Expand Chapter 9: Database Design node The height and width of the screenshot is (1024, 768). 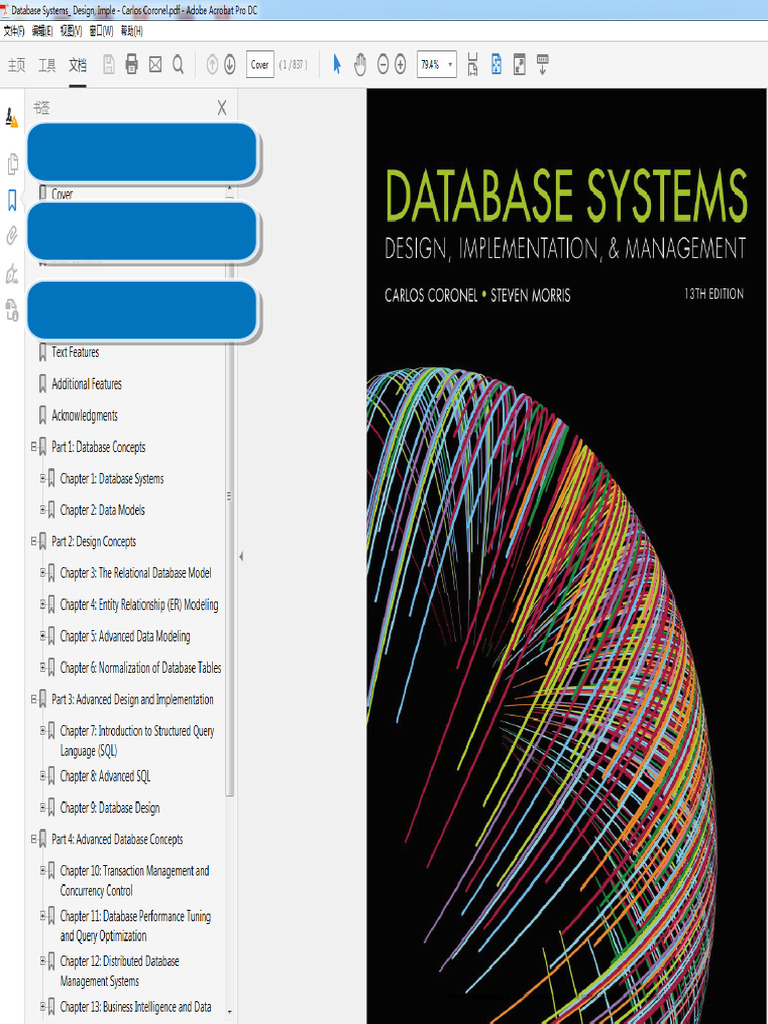[42, 807]
